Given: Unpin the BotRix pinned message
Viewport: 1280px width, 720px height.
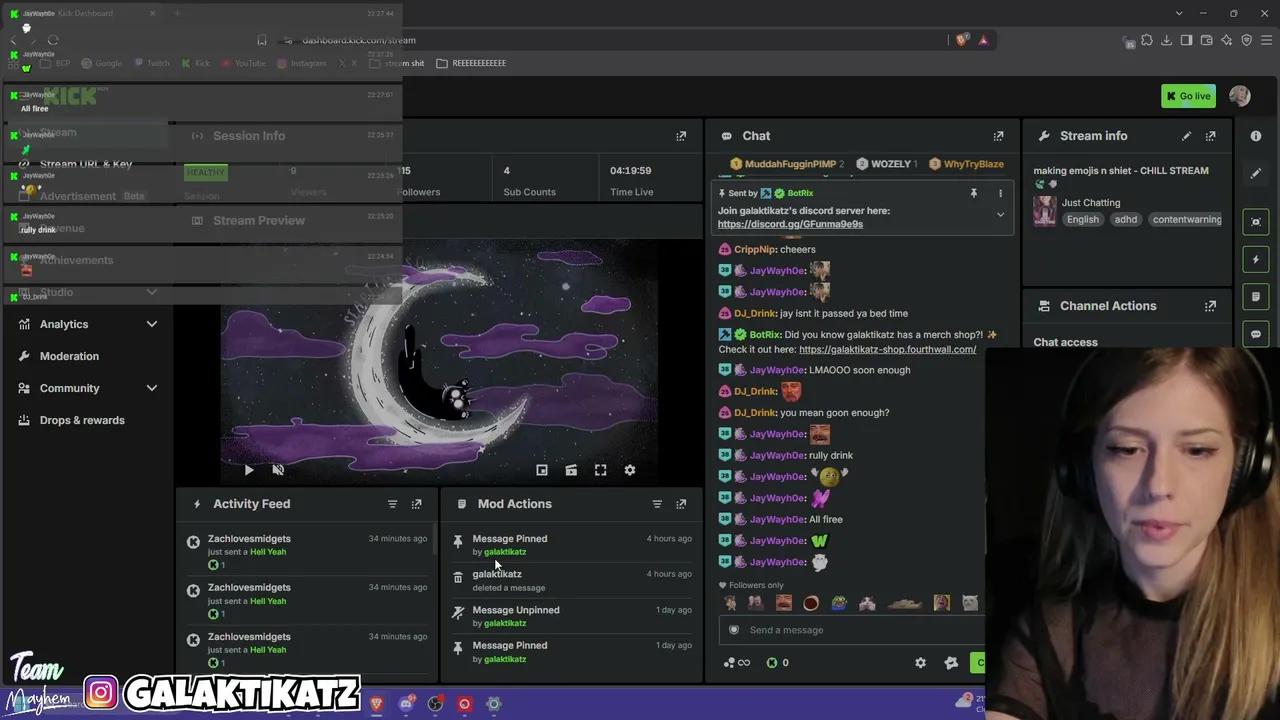Looking at the screenshot, I should tap(973, 193).
